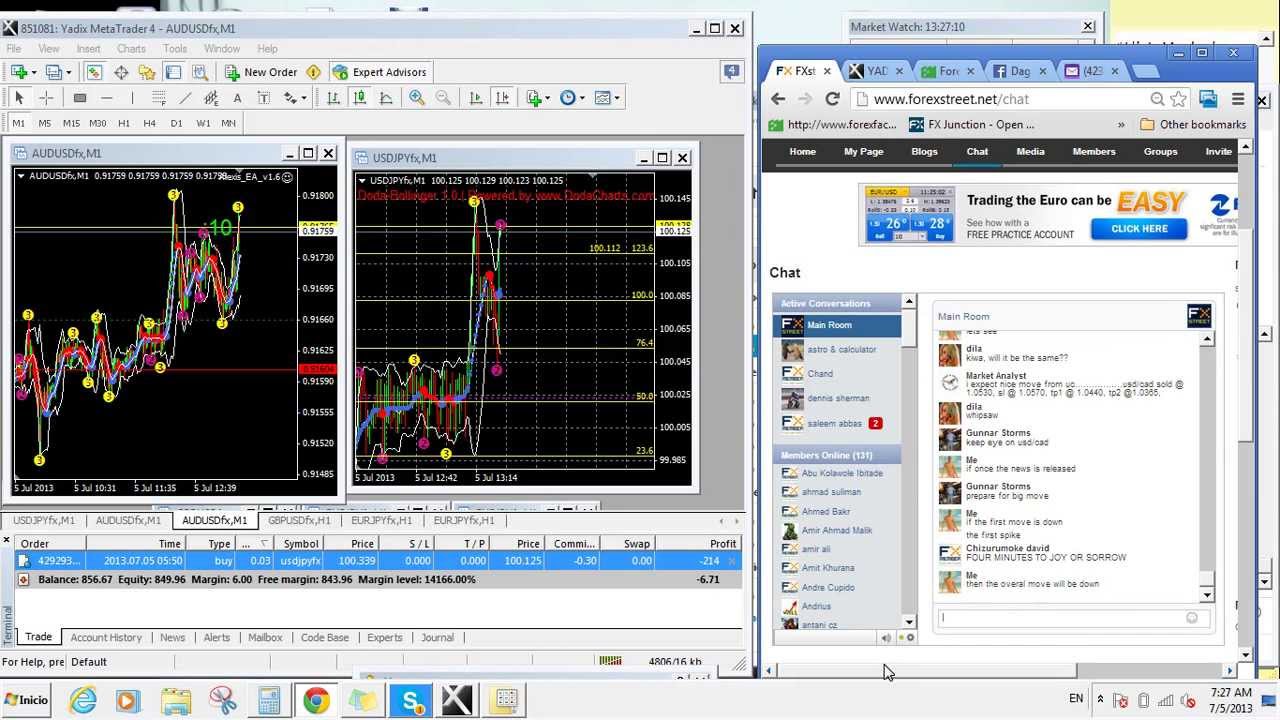This screenshot has width=1280, height=720.
Task: Expand the Profiles dropdown arrow
Action: (68, 72)
